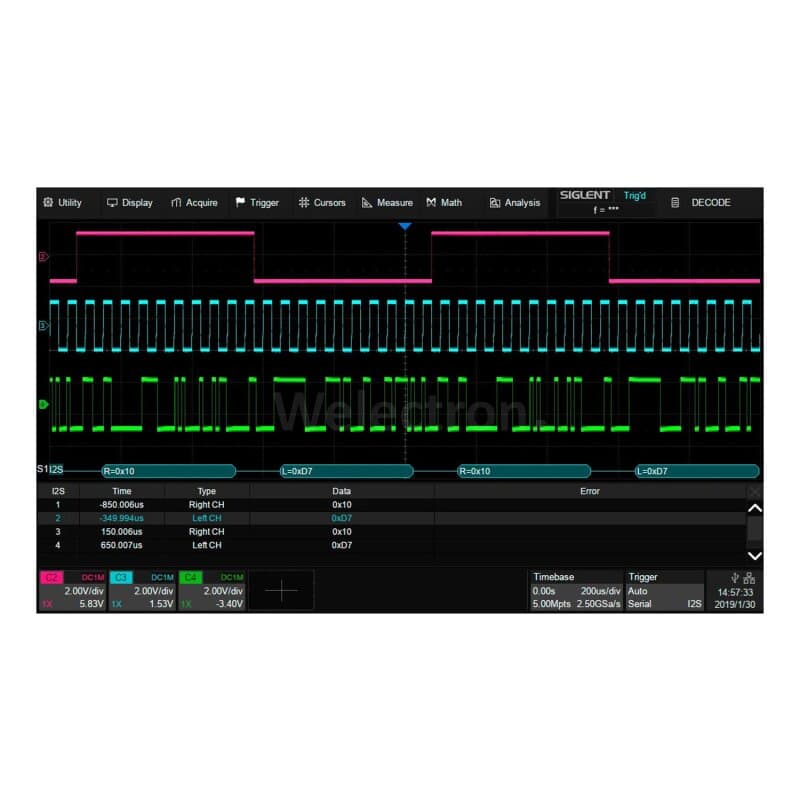Click the Measure ruler icon

tap(367, 203)
